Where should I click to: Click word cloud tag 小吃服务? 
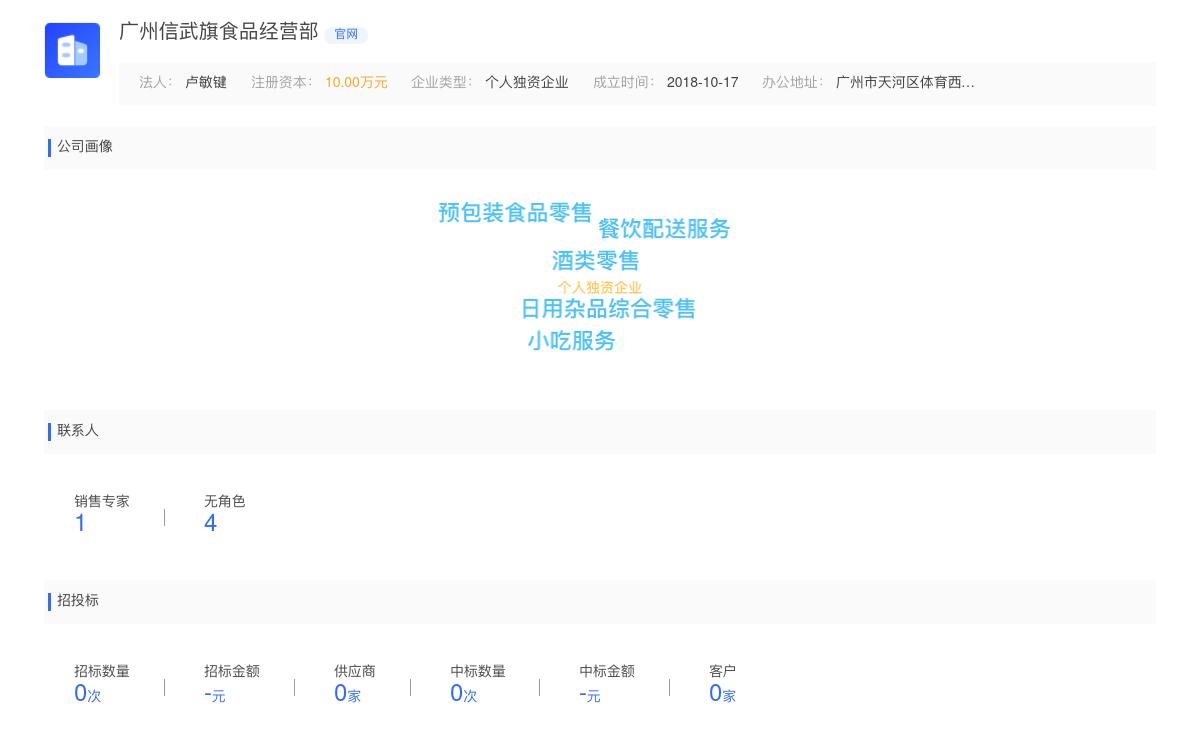click(x=571, y=340)
